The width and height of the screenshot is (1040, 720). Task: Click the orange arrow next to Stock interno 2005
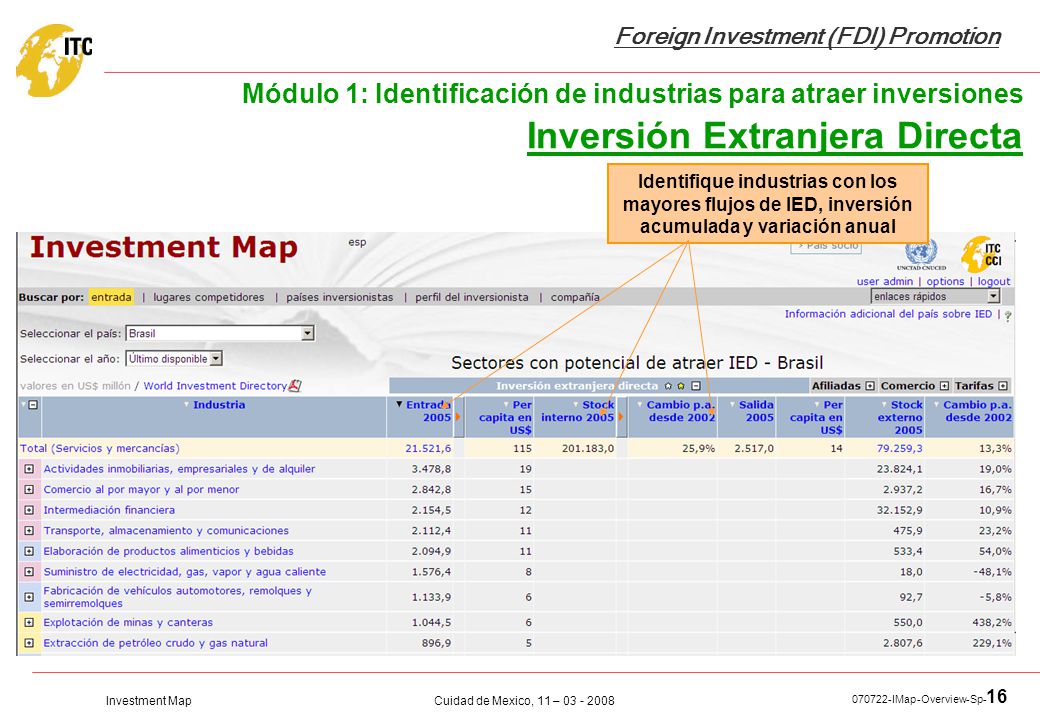(621, 417)
